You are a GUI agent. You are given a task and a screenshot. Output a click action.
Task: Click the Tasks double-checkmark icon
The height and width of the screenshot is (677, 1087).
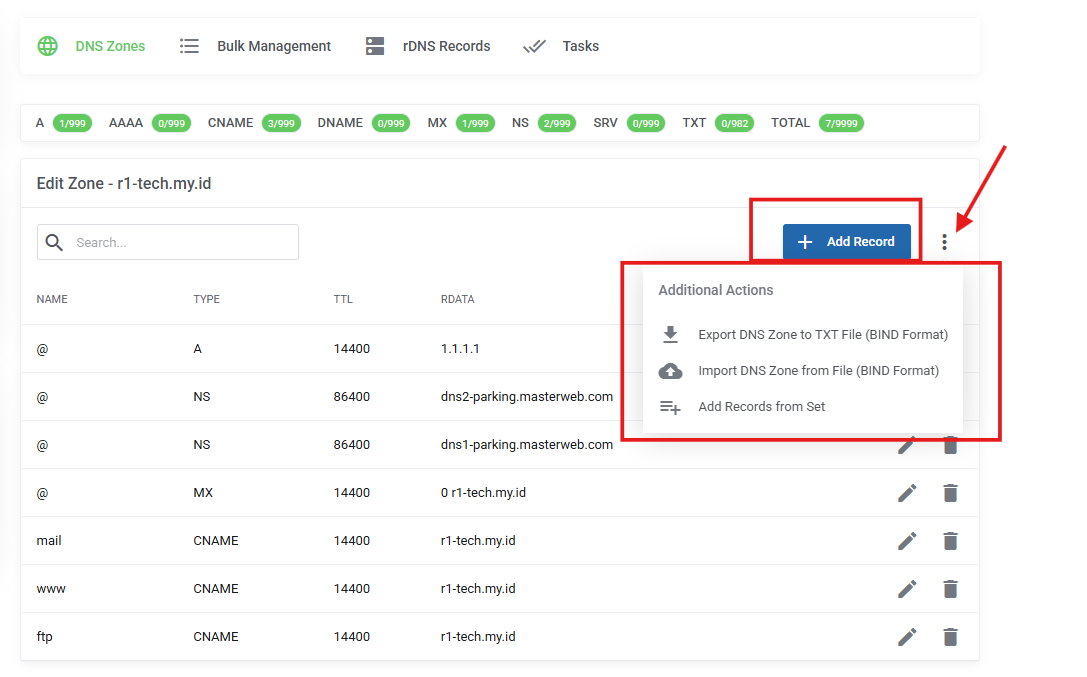click(534, 45)
